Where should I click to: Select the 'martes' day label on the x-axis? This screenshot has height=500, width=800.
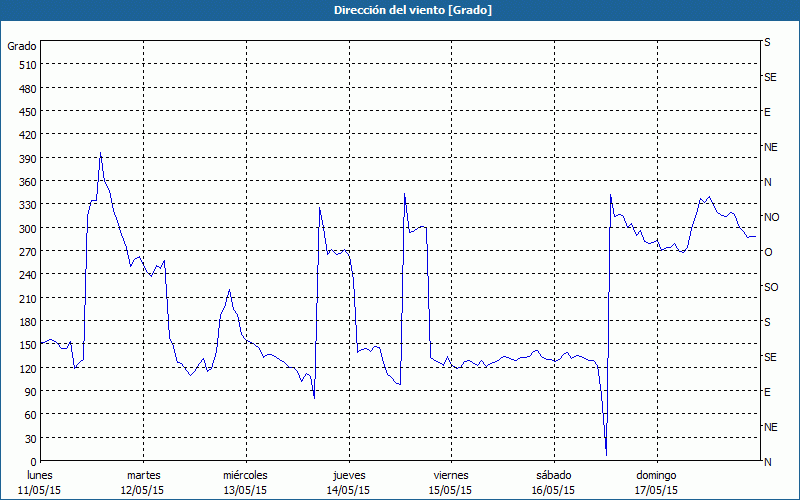coord(143,475)
